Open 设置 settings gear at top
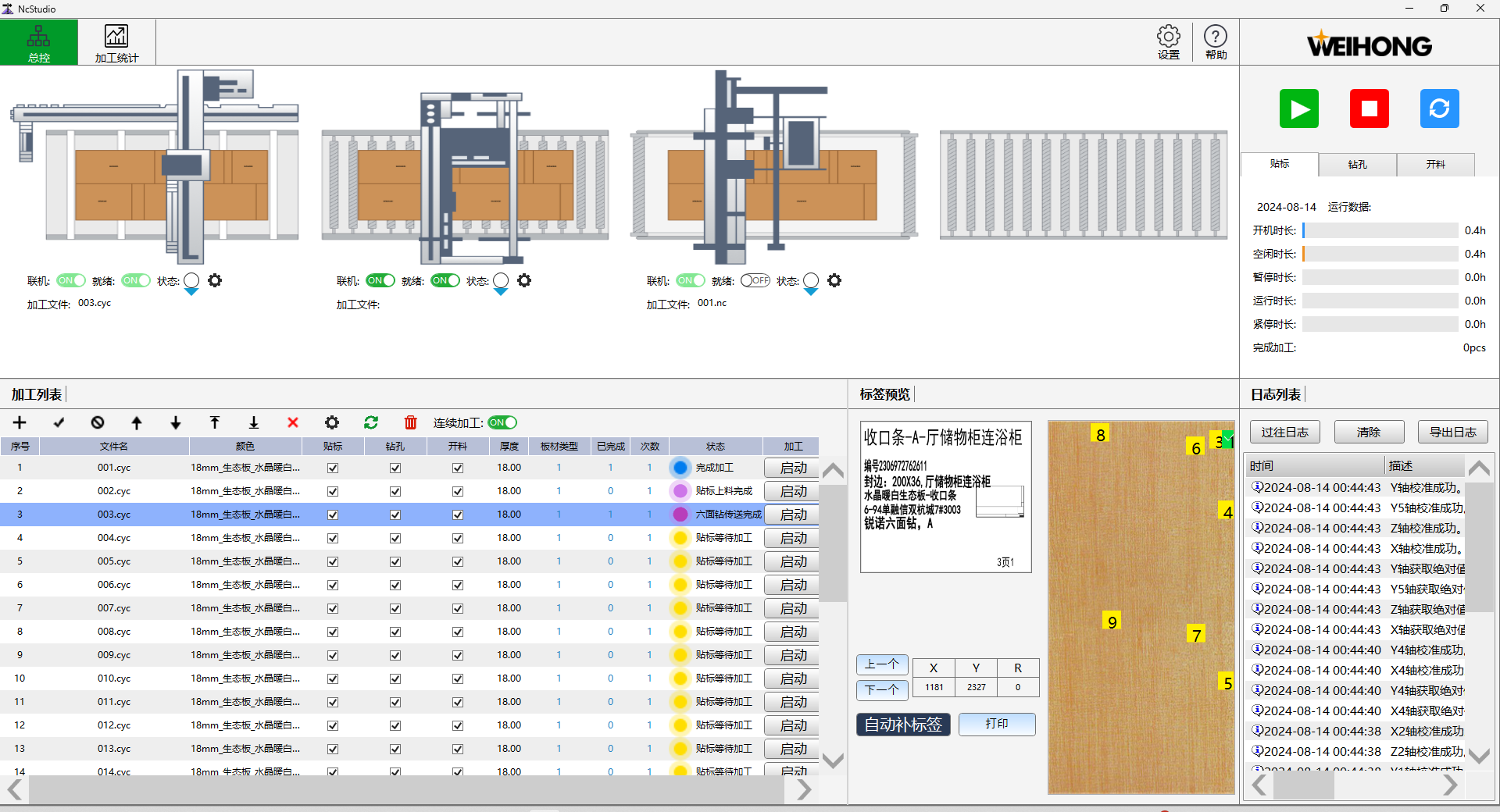 point(1169,42)
